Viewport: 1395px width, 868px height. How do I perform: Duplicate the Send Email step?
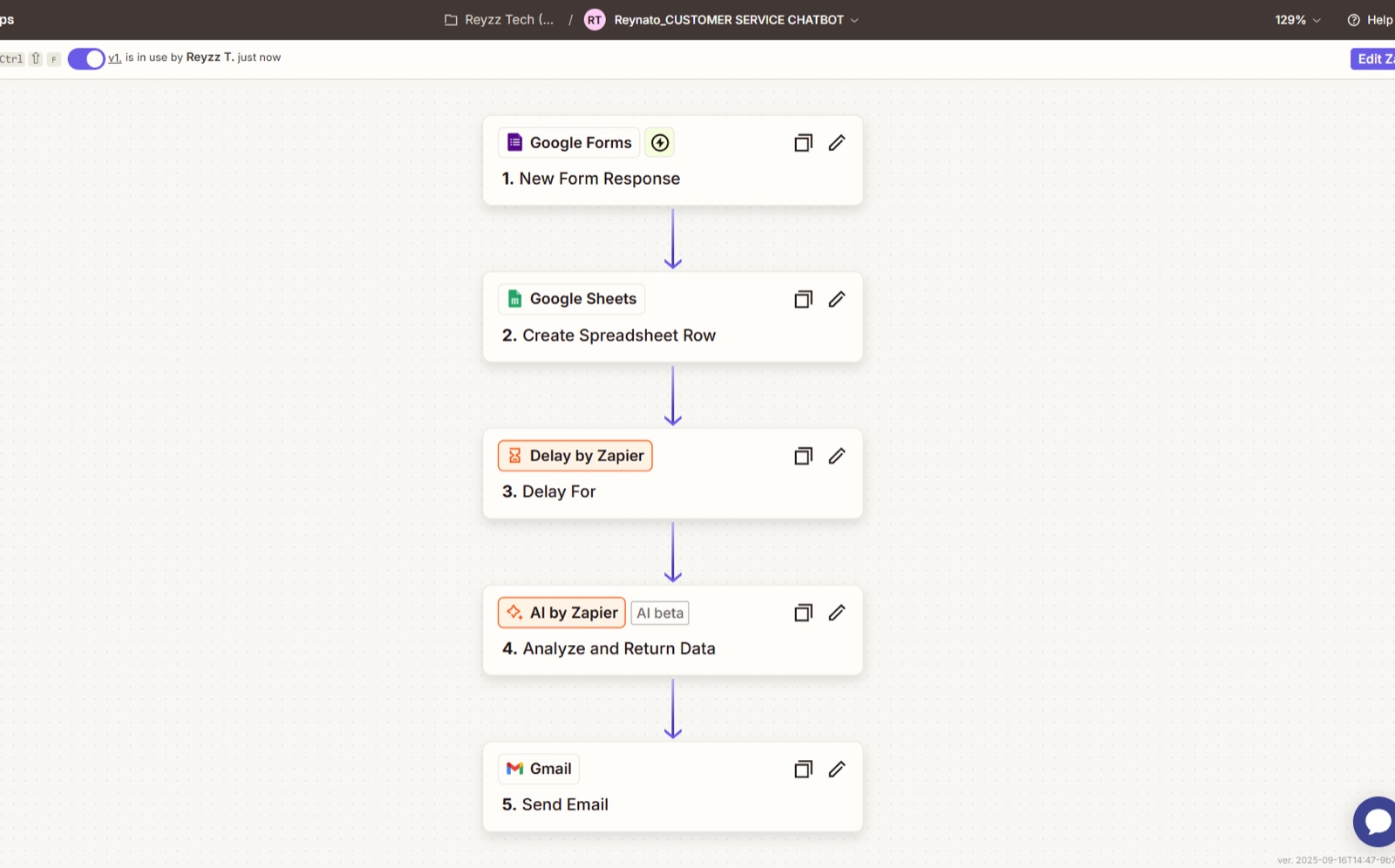click(x=803, y=769)
